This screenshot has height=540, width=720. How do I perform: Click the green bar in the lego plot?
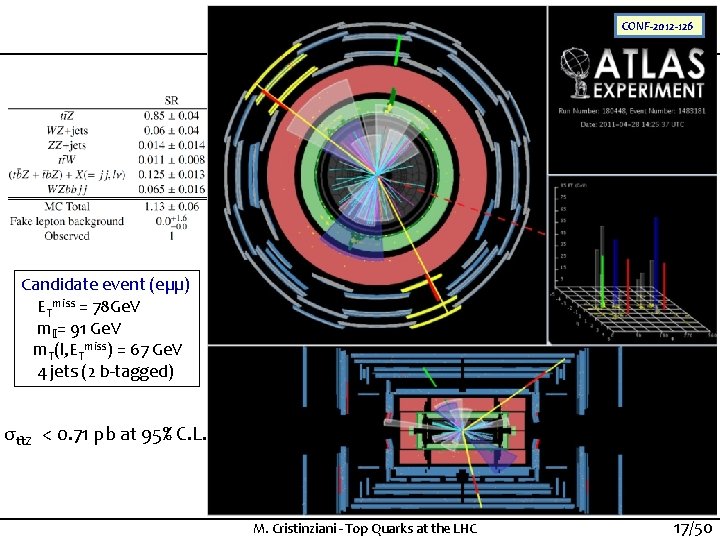coord(602,281)
